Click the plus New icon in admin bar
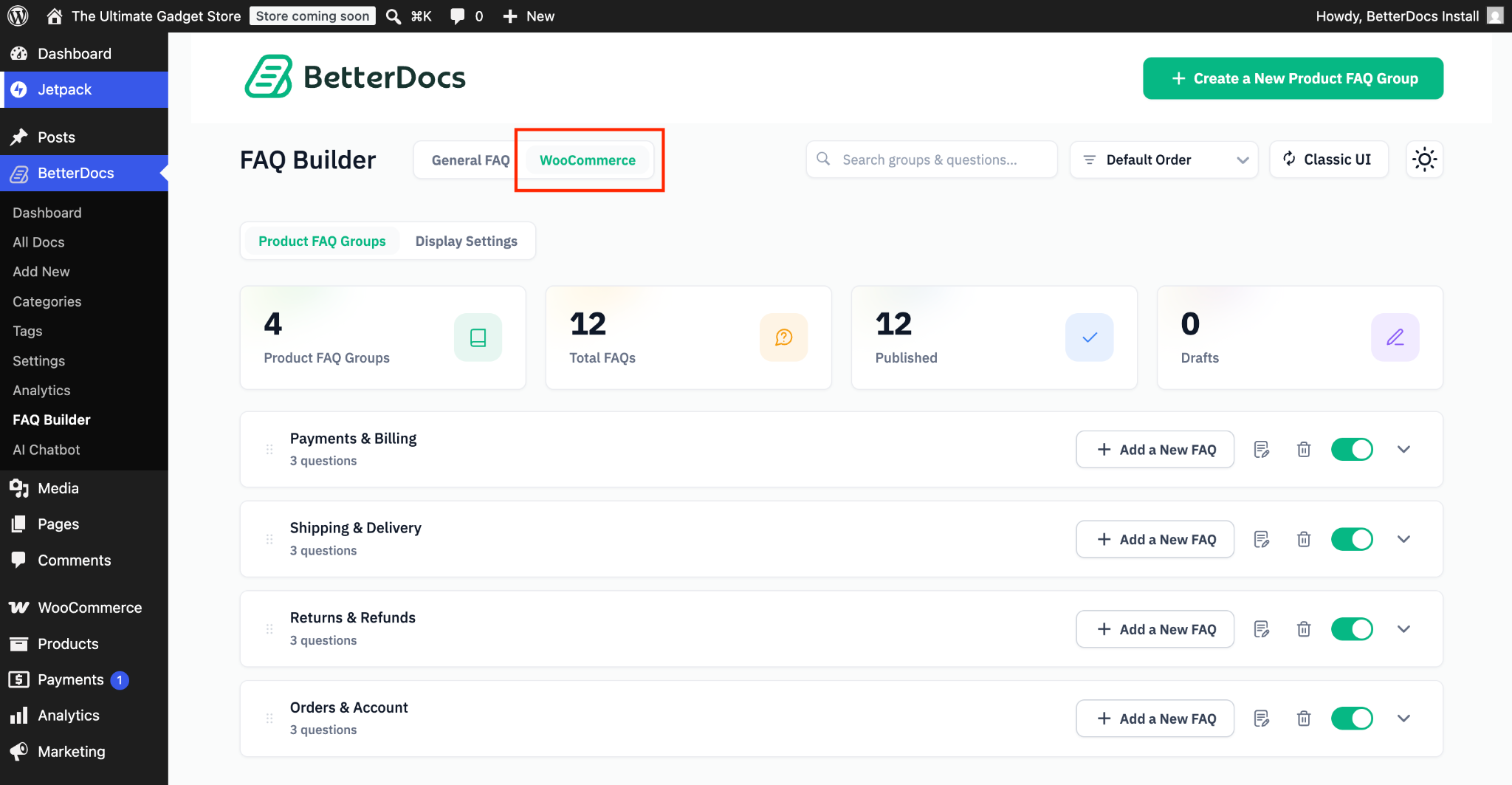This screenshot has width=1512, height=785. tap(509, 16)
